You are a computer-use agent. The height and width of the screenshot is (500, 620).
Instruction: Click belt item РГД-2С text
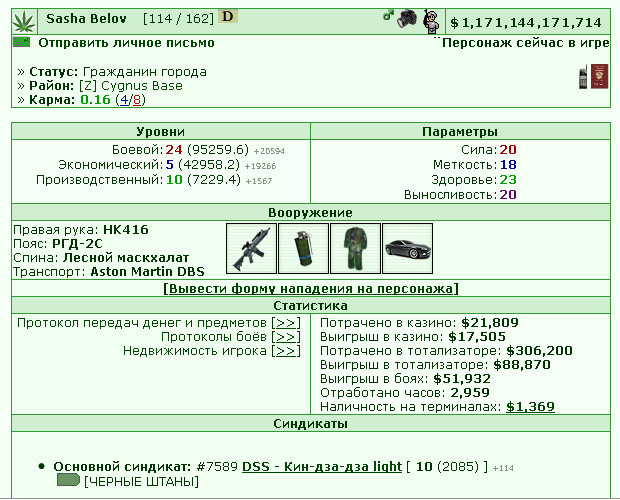(x=77, y=243)
